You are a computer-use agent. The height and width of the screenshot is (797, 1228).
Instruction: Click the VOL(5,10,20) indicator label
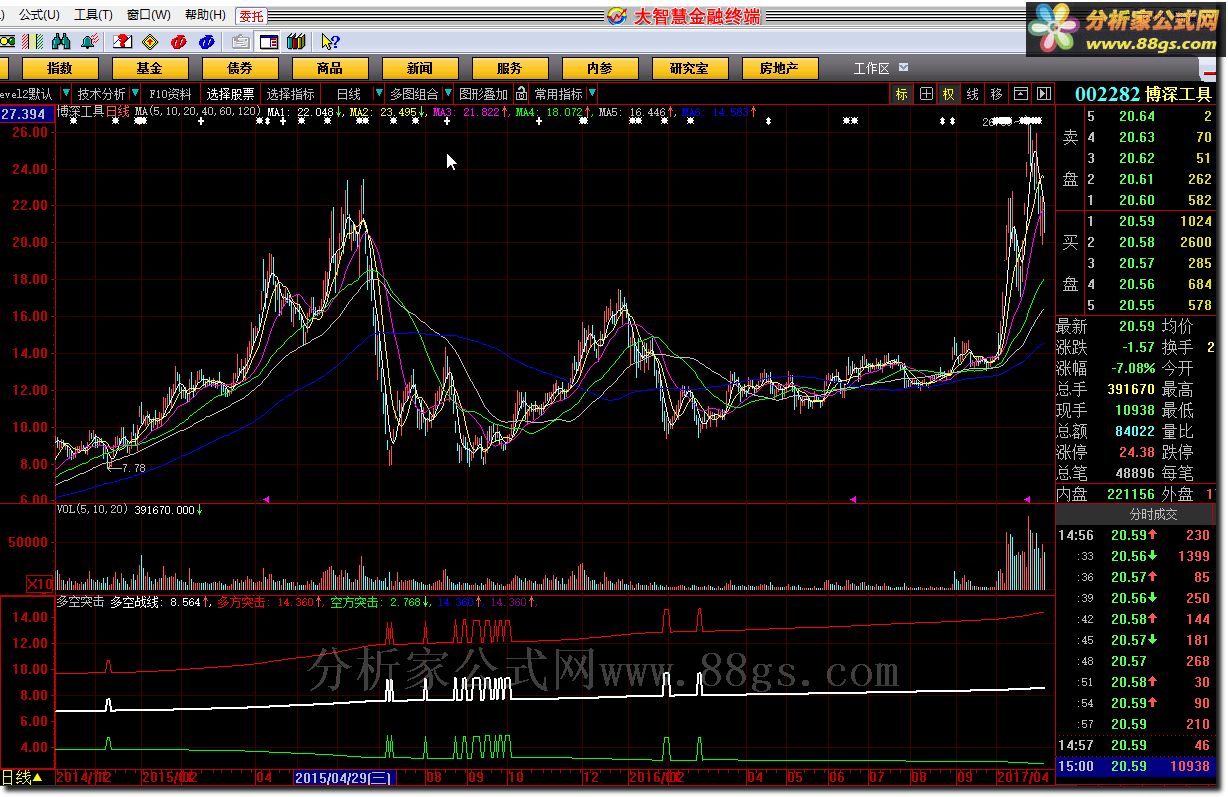(x=93, y=510)
